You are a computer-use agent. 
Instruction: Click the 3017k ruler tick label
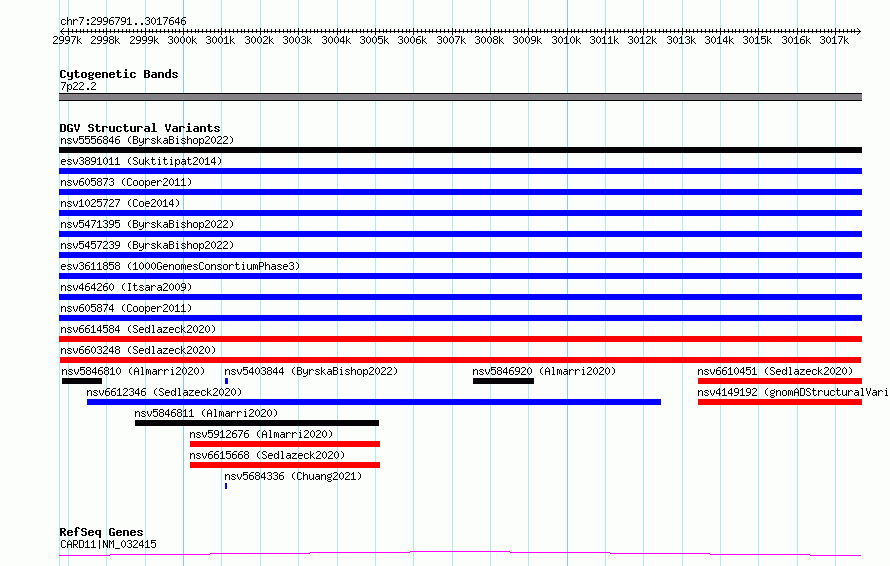coord(834,41)
